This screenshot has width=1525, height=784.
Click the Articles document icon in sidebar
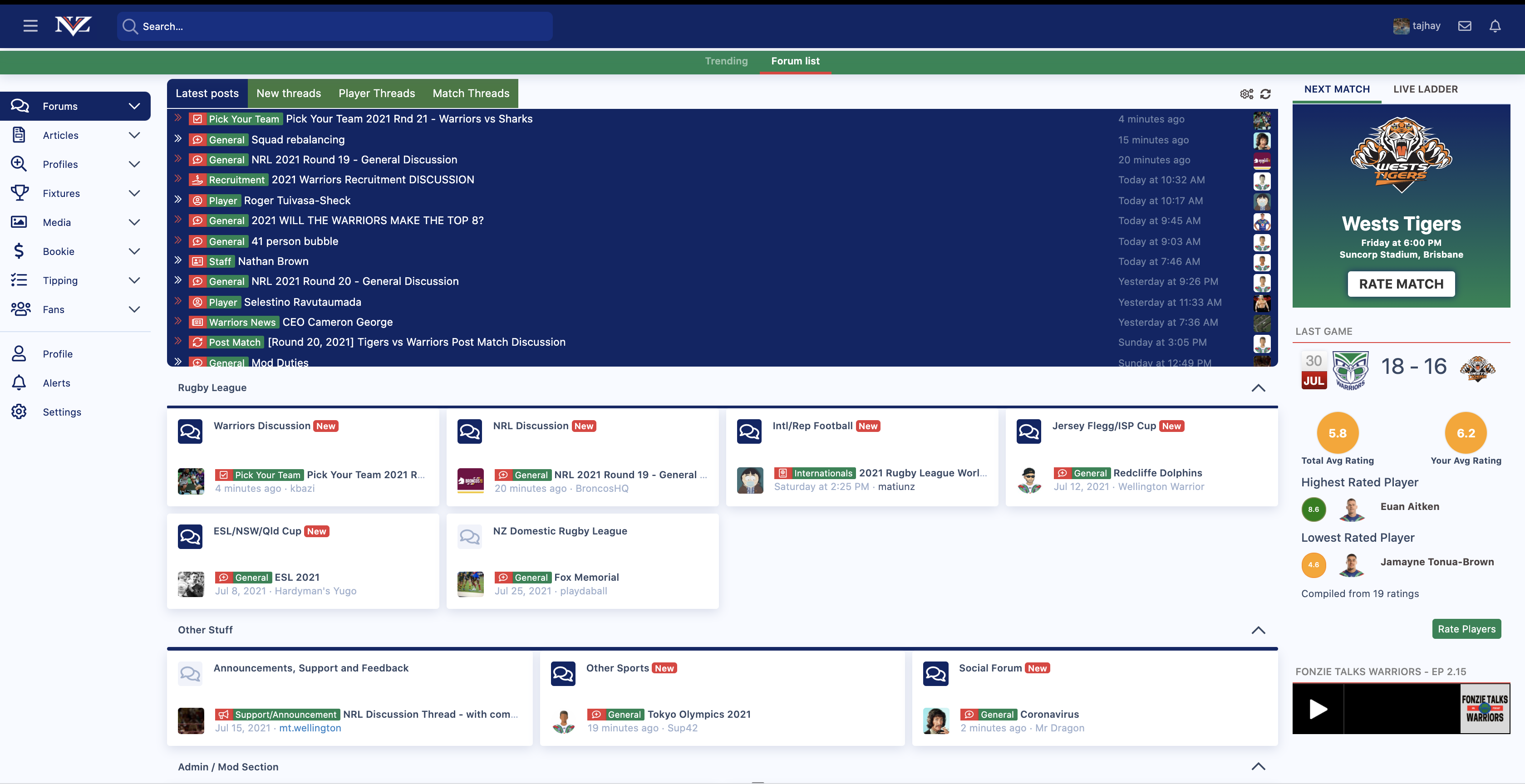19,135
